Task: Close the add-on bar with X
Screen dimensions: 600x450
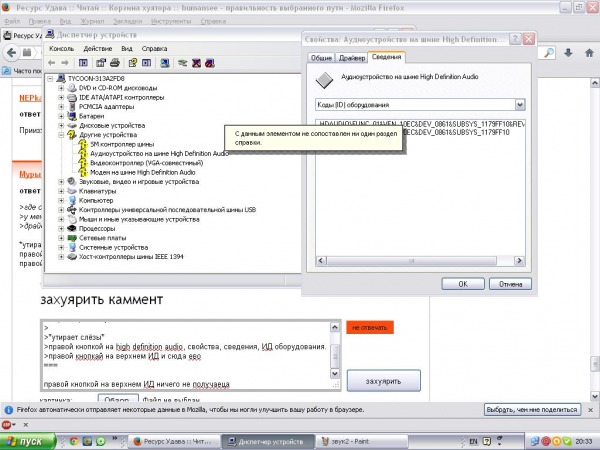Action: pyautogui.click(x=26, y=425)
